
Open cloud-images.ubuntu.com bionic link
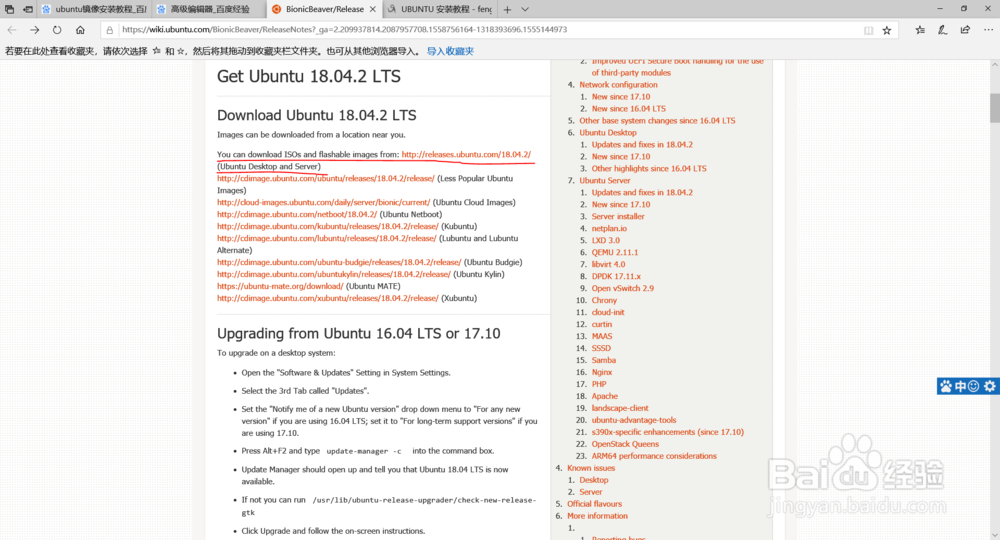323,203
